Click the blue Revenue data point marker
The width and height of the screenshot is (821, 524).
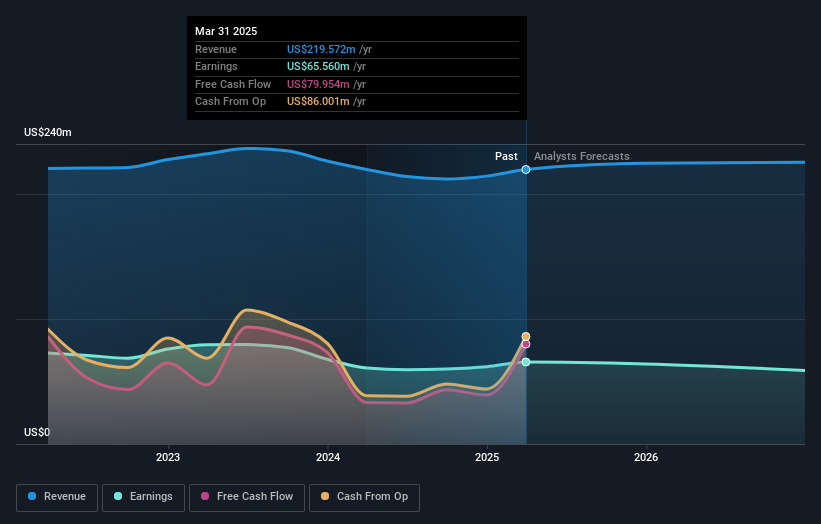tap(526, 170)
